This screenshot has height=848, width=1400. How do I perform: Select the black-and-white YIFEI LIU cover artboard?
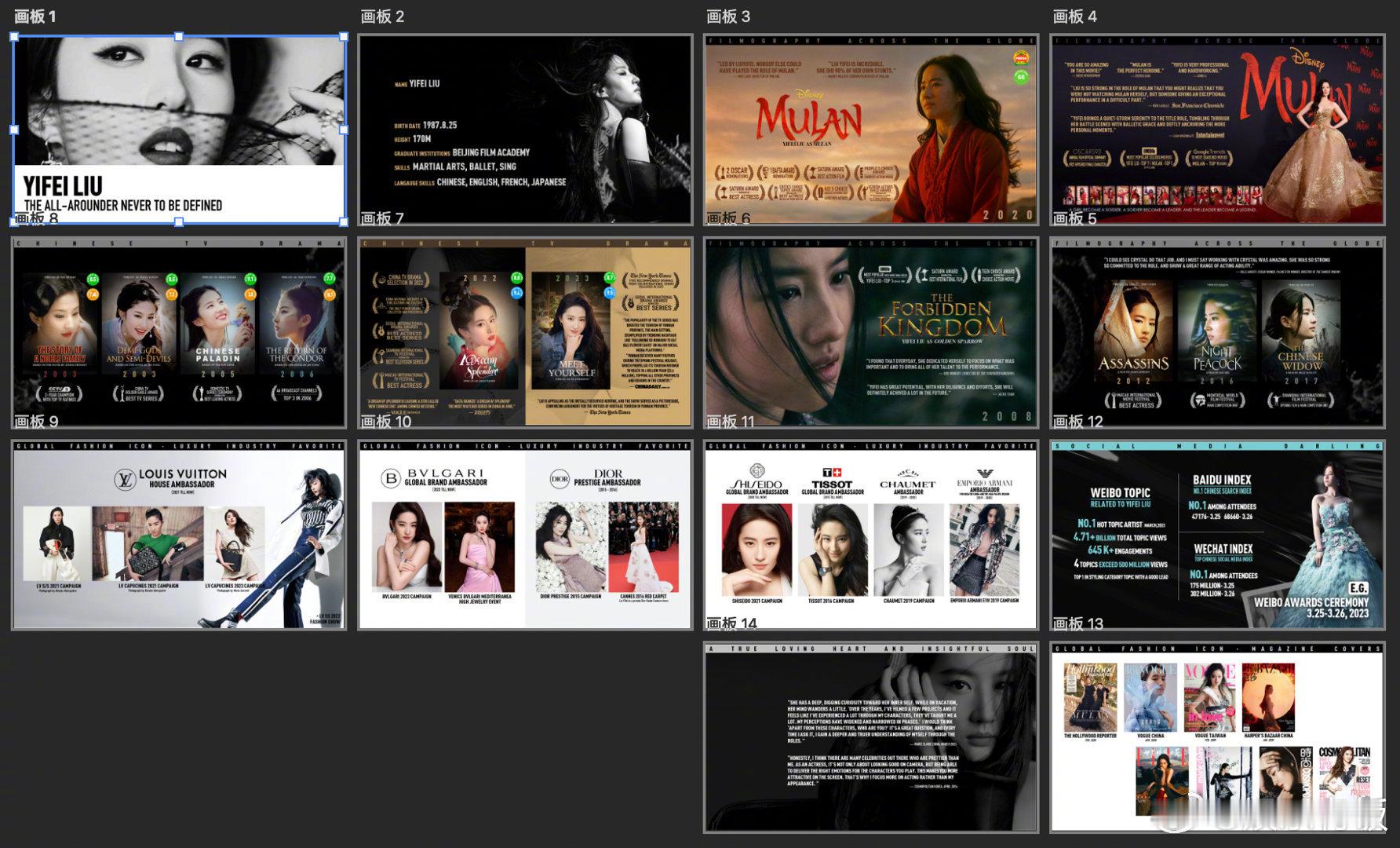179,130
